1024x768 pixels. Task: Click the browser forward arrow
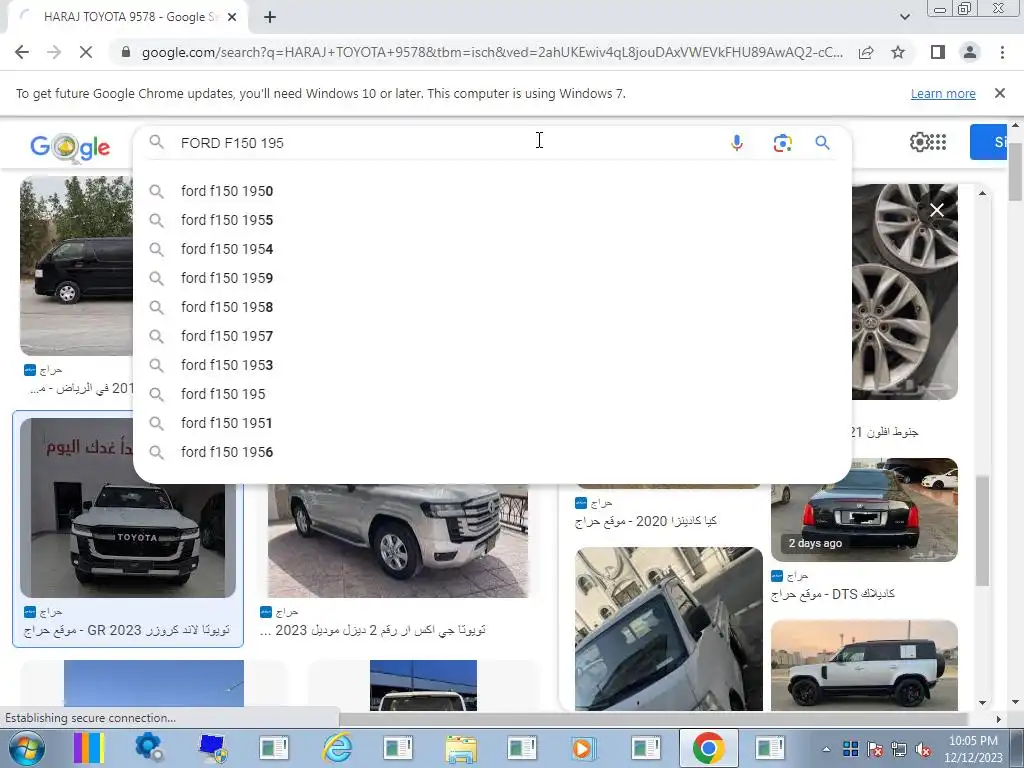[x=54, y=52]
